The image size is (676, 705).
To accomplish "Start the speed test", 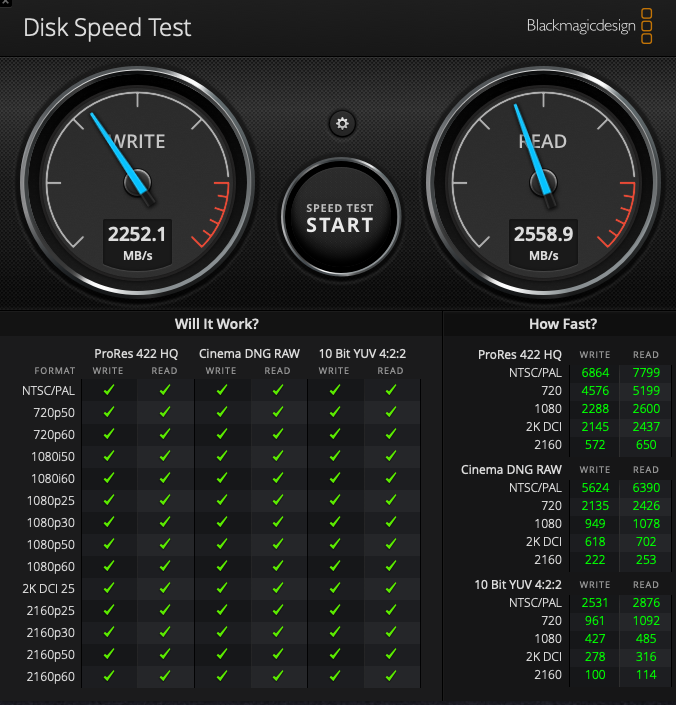I will click(341, 217).
